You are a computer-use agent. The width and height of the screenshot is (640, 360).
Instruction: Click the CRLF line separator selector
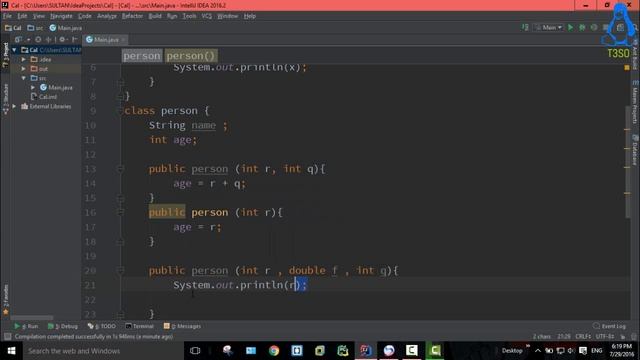coord(583,337)
